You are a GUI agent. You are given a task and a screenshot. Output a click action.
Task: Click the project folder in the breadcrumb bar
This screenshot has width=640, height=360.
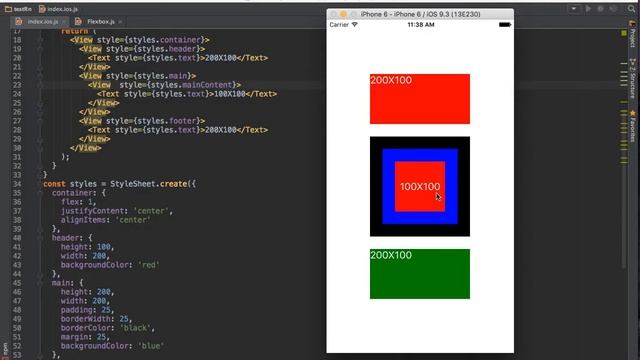(x=18, y=9)
